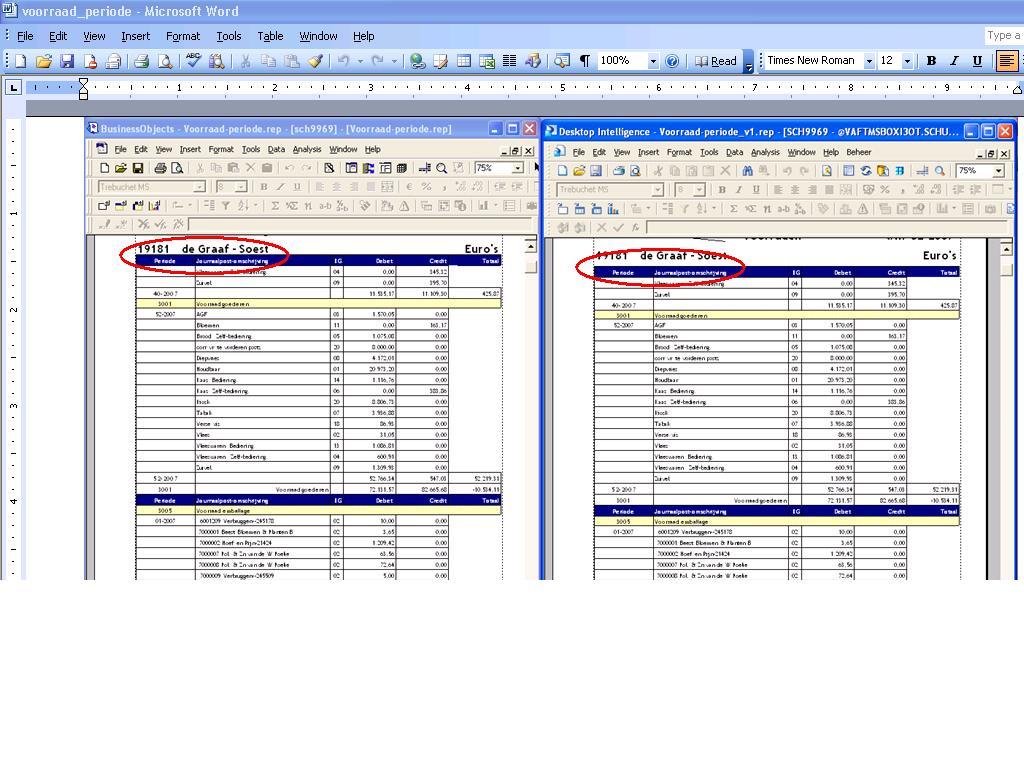Click the Insert Table icon
The width and height of the screenshot is (1024, 768).
pyautogui.click(x=464, y=61)
